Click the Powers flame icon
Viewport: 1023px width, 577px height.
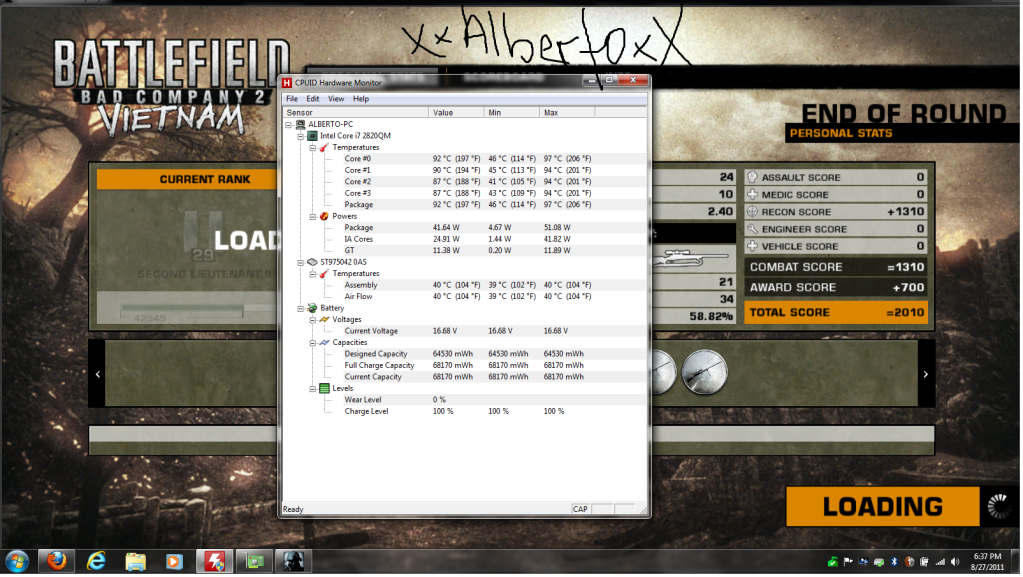324,216
